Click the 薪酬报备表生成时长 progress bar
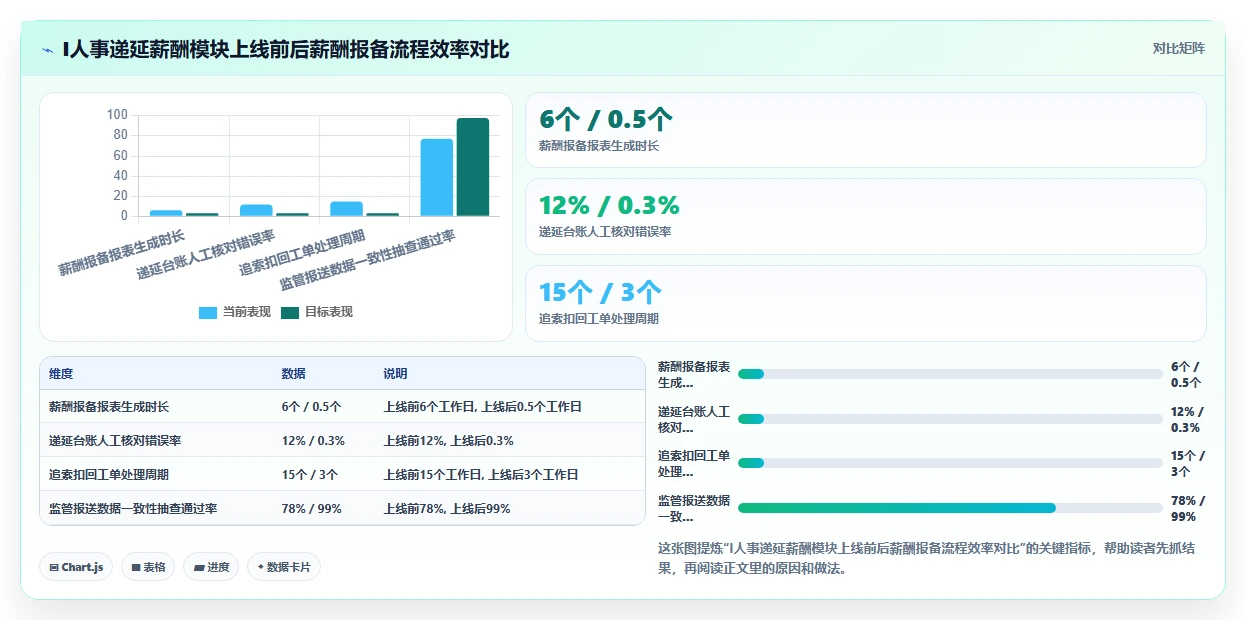The image size is (1246, 620). (950, 374)
